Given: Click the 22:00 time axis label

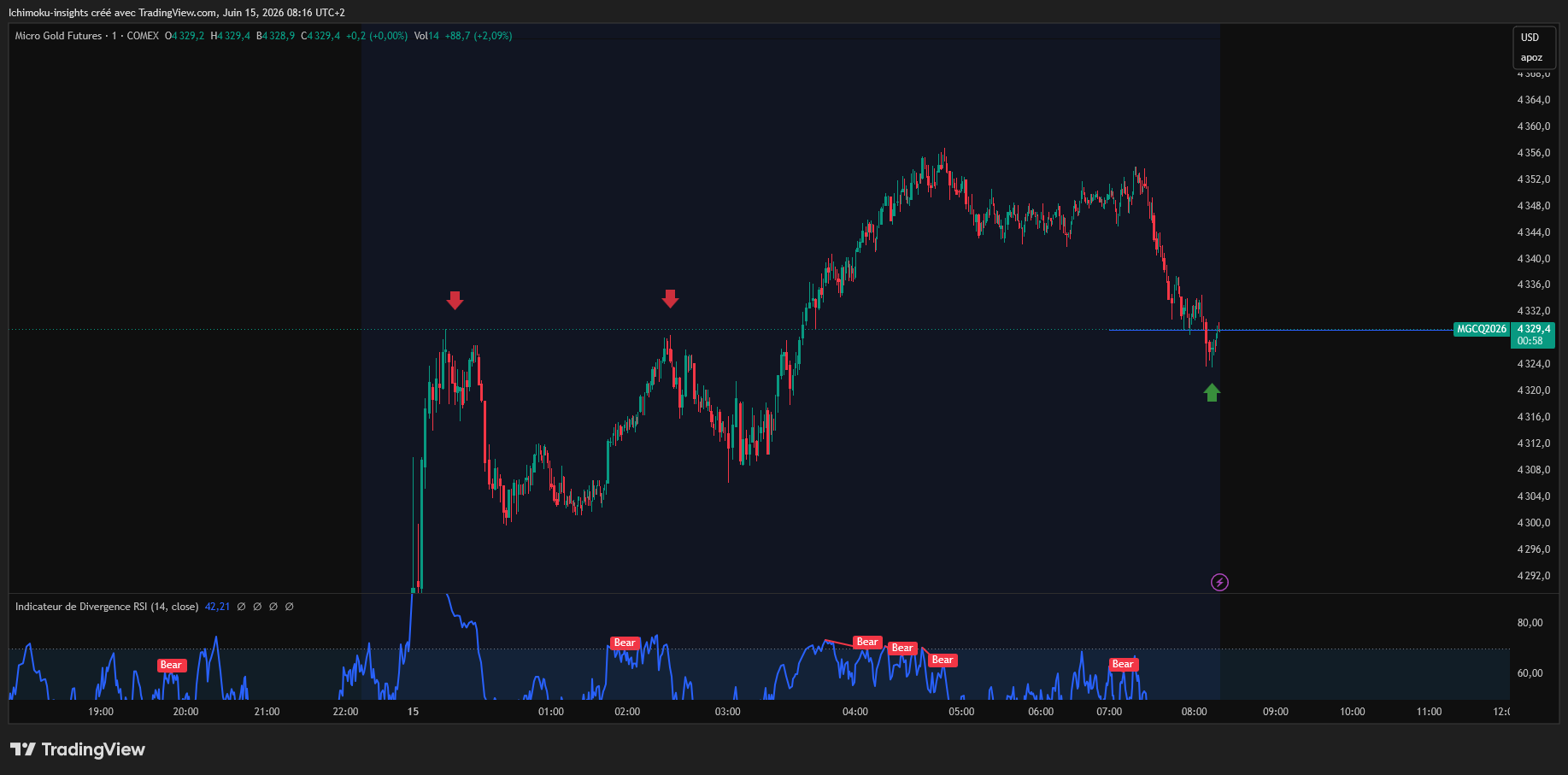Looking at the screenshot, I should point(345,712).
